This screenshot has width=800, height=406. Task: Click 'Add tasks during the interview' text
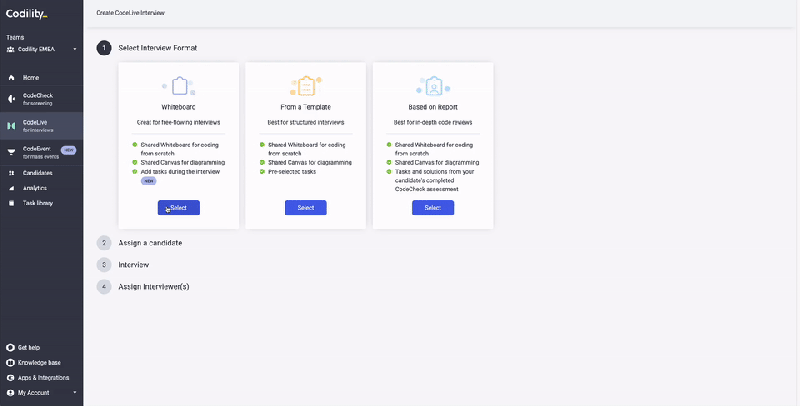(180, 172)
